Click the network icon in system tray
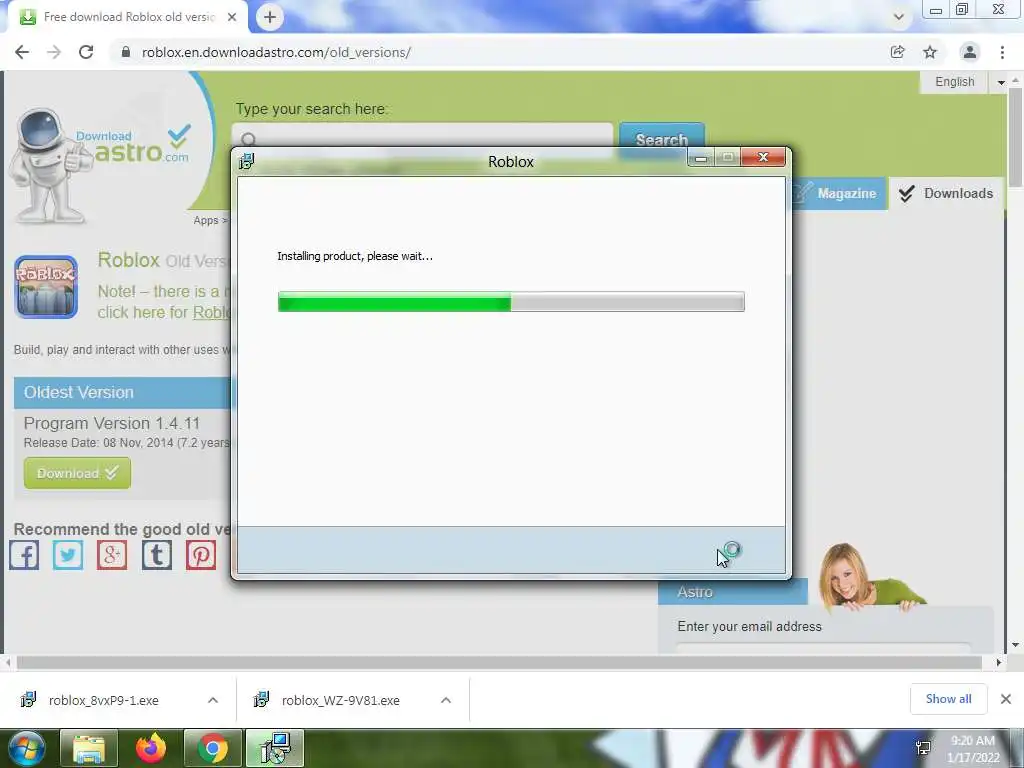 [923, 748]
